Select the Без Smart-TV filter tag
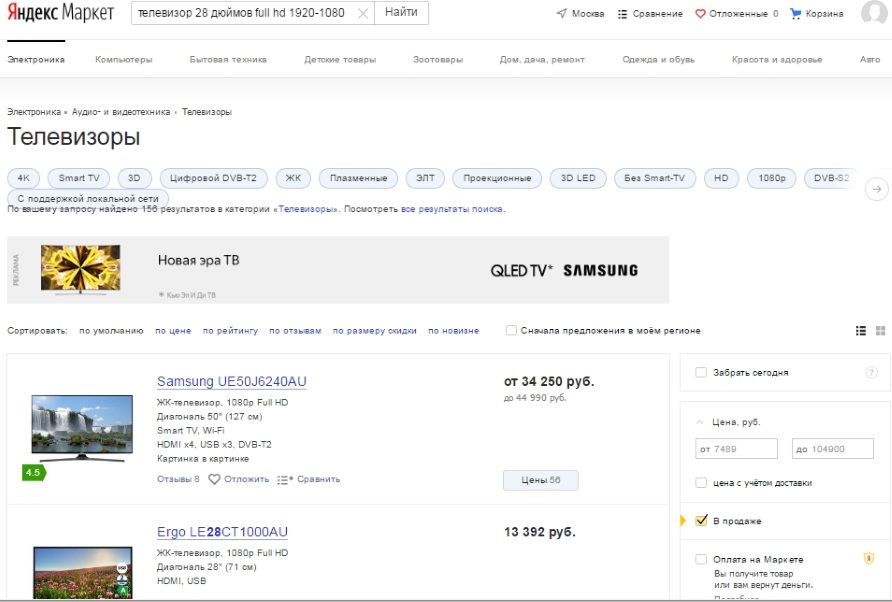This screenshot has height=602, width=892. [655, 178]
